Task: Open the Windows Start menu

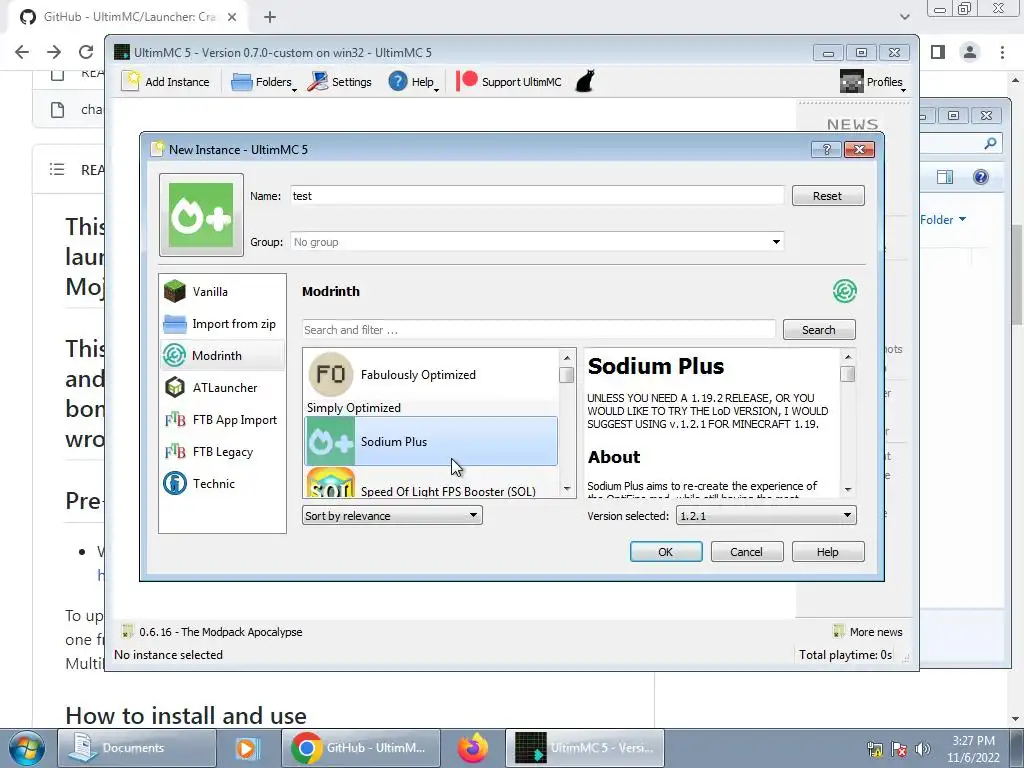Action: click(26, 748)
